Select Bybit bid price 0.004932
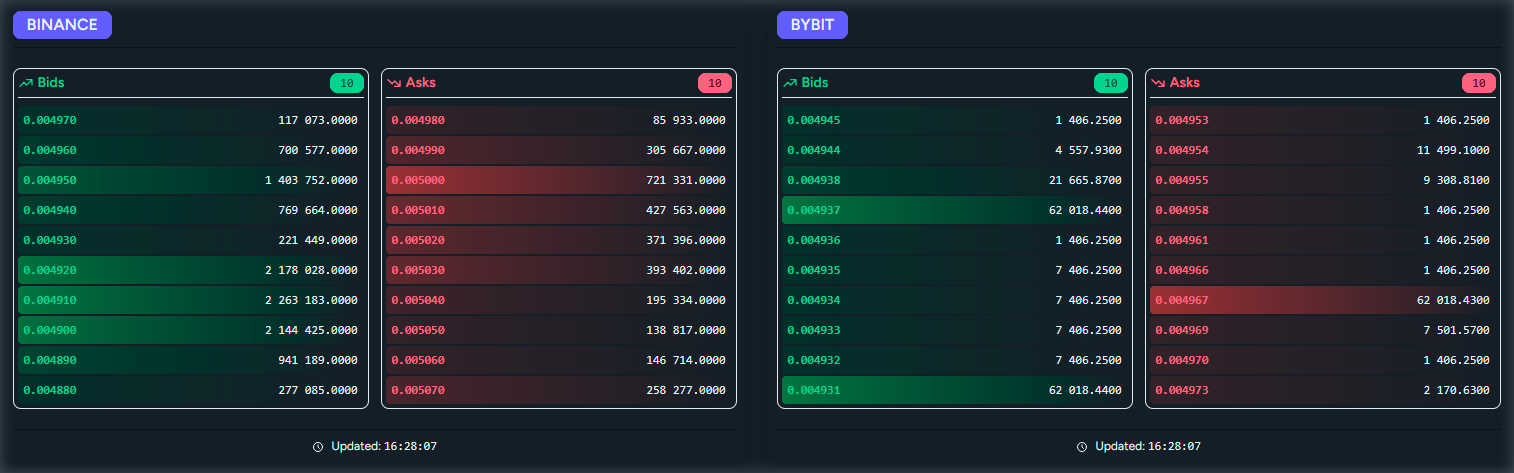 (814, 360)
